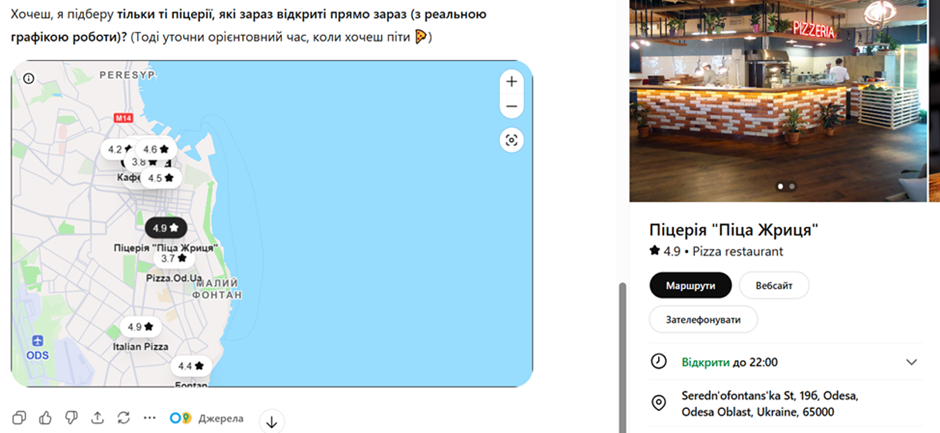Screen dimensions: 940x433
Task: Expand the opening hours chevron
Action: coord(911,362)
